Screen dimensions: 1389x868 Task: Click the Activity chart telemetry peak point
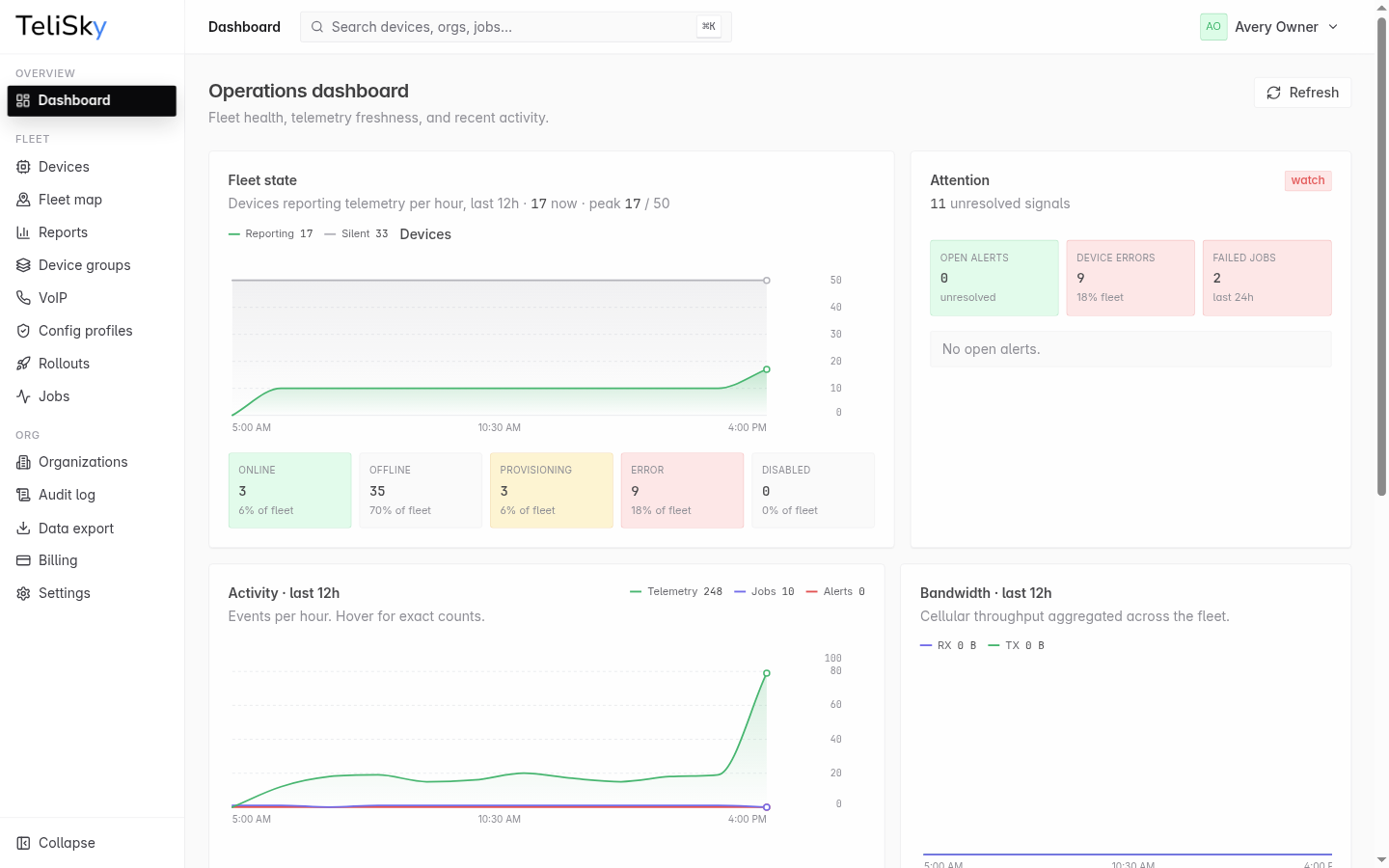pos(767,673)
